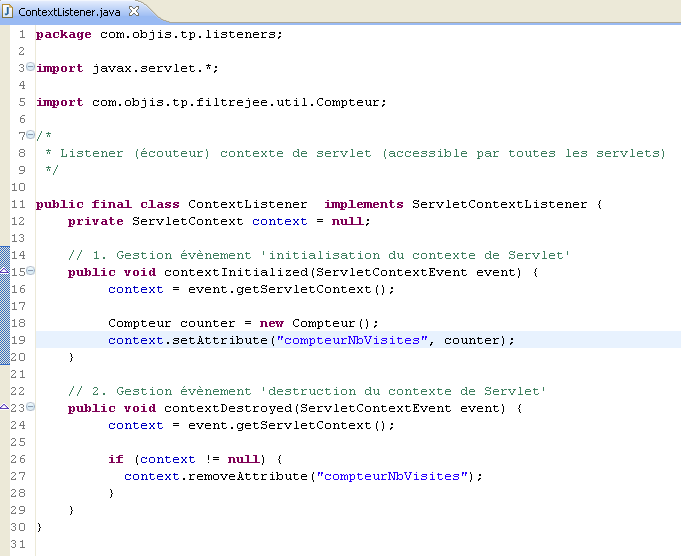Click 'ServletContext' type on line 12
Screen dimensions: 681x556
[188, 221]
